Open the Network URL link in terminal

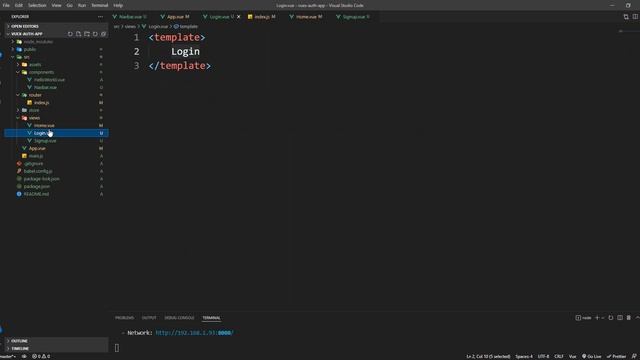click(x=194, y=333)
